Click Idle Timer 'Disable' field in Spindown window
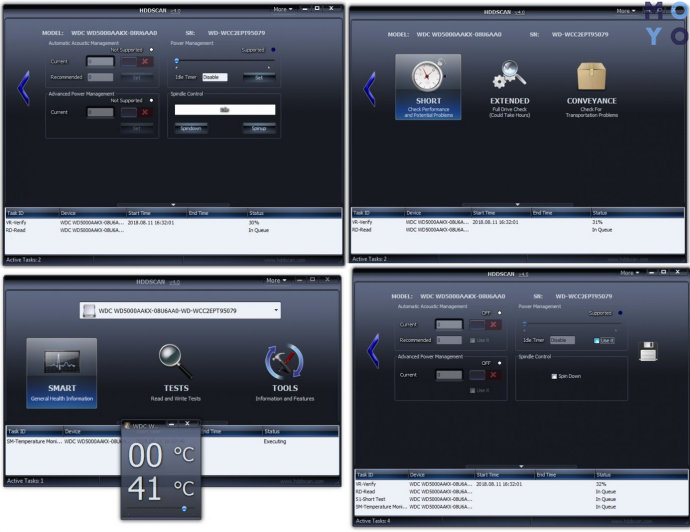690x532 pixels. (x=215, y=77)
